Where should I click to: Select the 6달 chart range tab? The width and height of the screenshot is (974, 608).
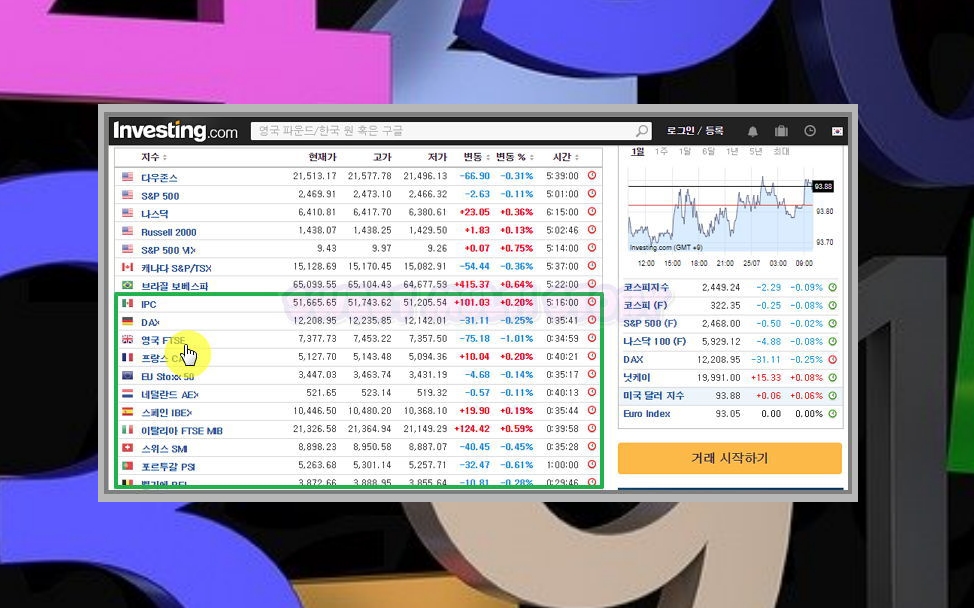[x=708, y=152]
